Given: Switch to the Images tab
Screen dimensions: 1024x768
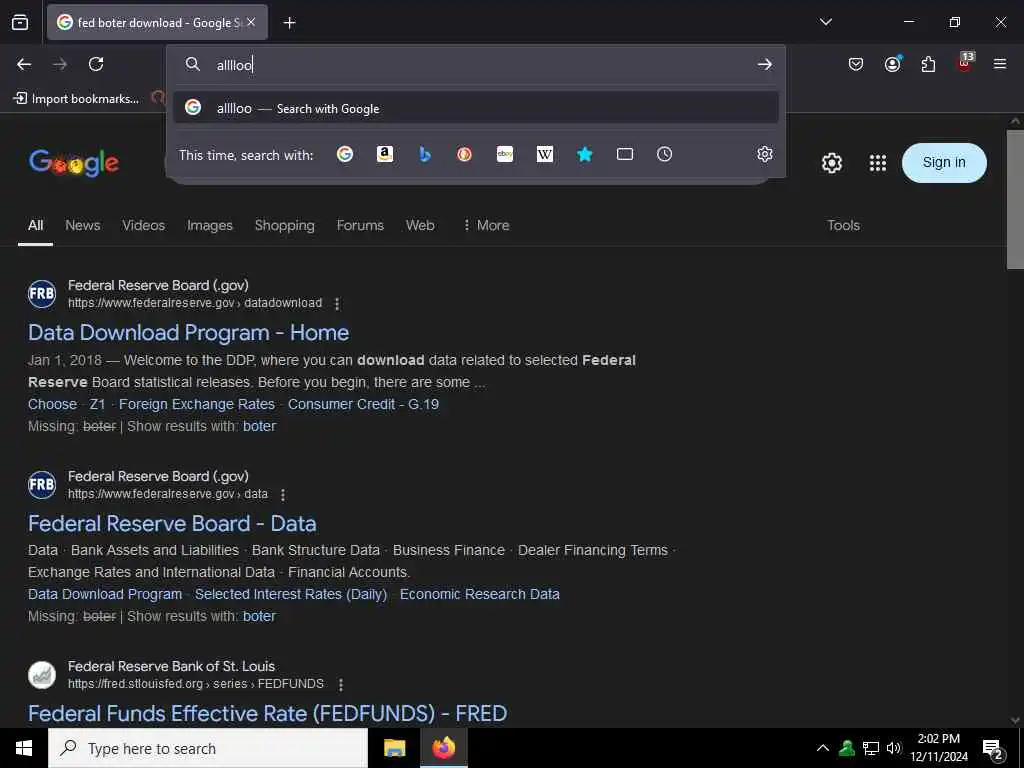Looking at the screenshot, I should tap(210, 225).
